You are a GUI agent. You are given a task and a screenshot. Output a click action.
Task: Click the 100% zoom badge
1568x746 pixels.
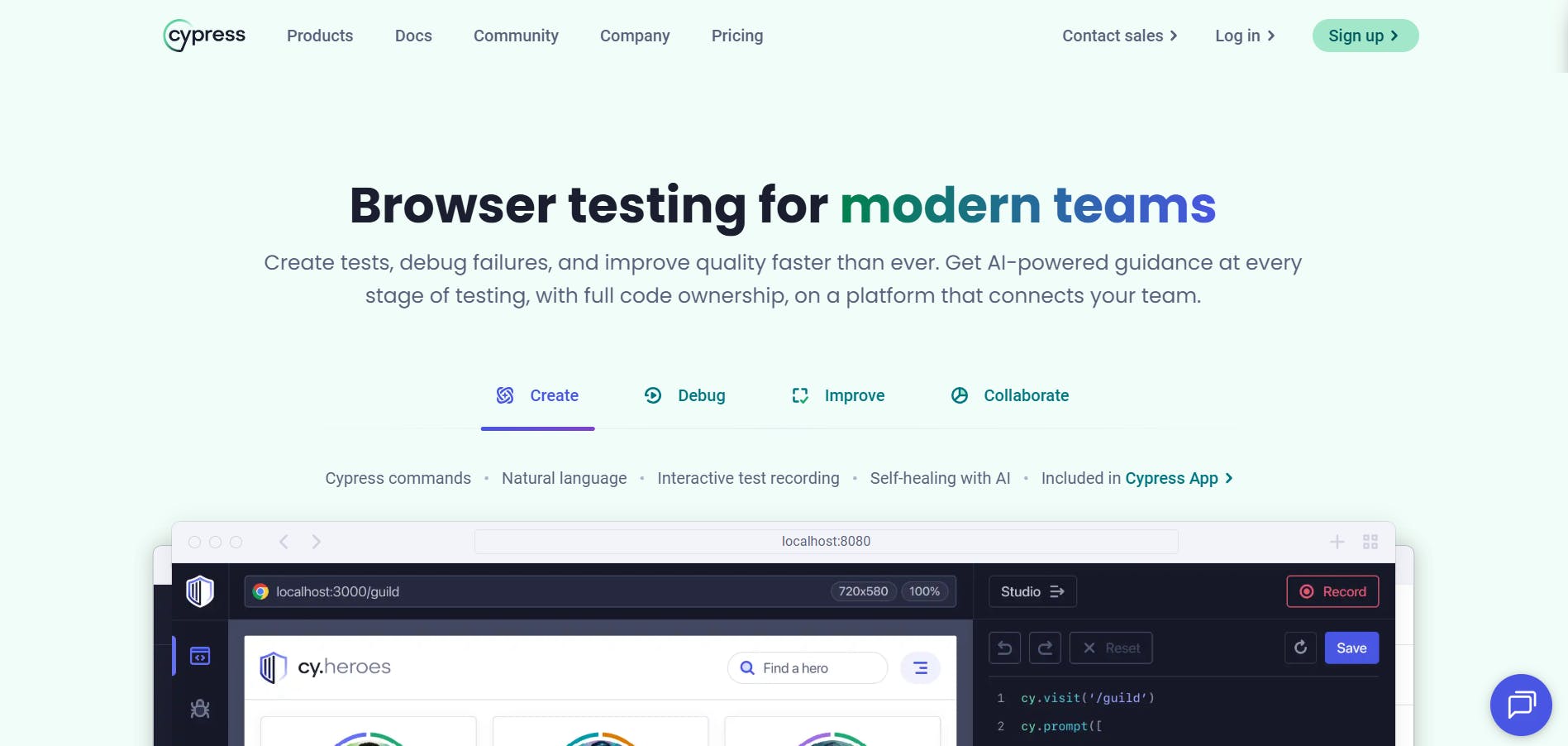(x=924, y=591)
